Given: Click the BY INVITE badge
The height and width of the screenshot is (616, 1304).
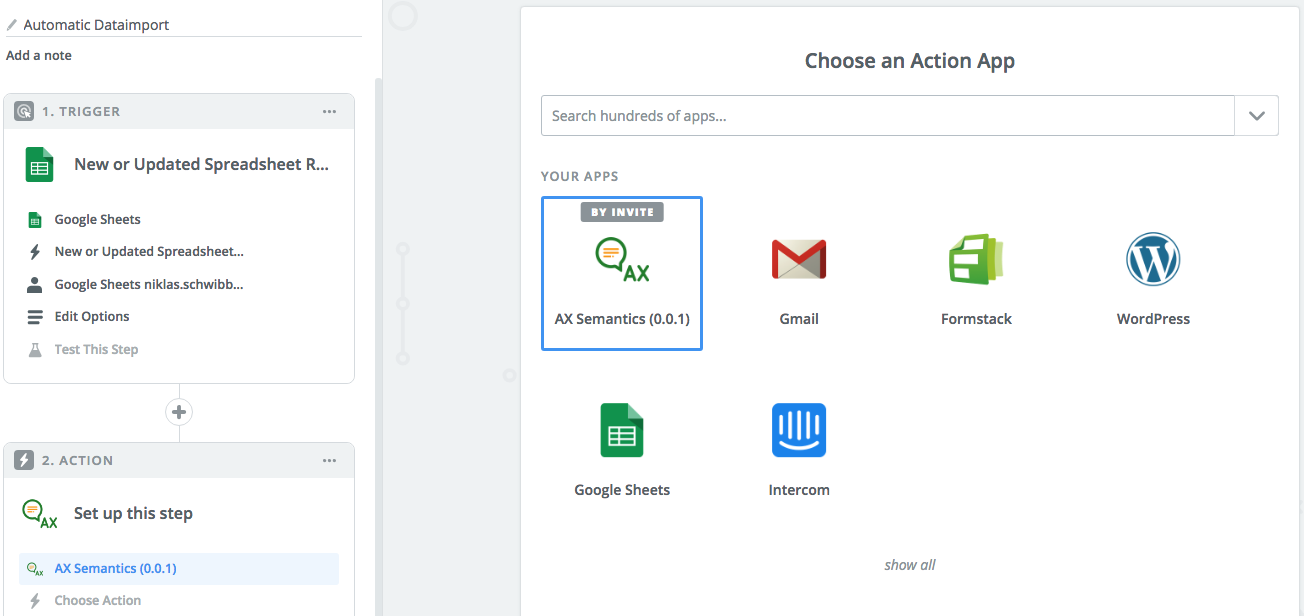Looking at the screenshot, I should (622, 212).
